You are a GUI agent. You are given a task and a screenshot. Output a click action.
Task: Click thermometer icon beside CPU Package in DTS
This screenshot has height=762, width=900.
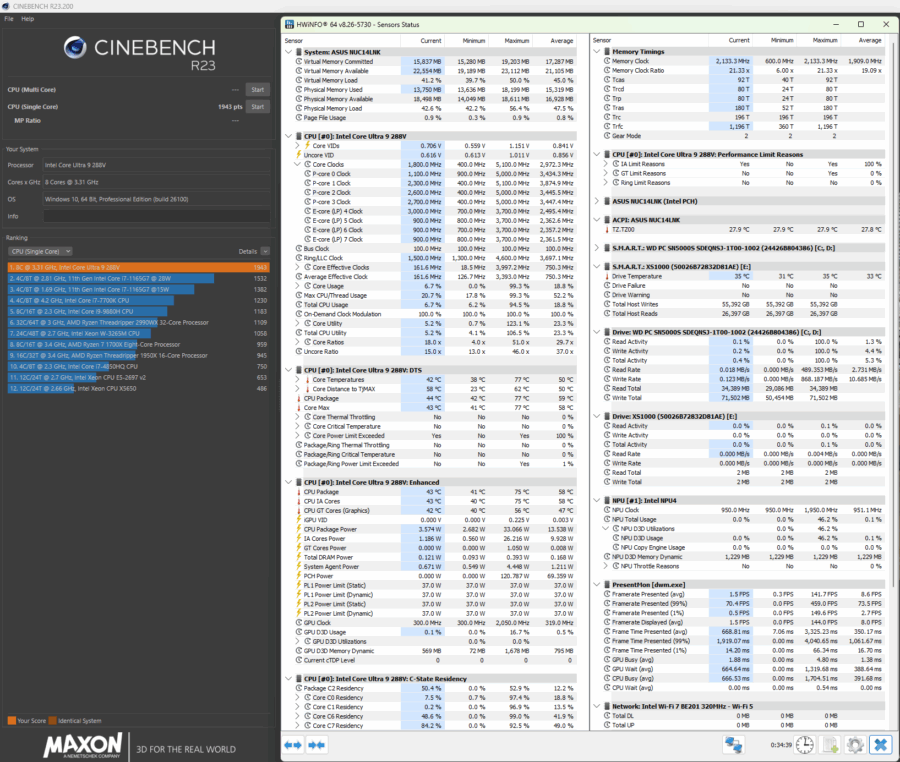(x=298, y=398)
